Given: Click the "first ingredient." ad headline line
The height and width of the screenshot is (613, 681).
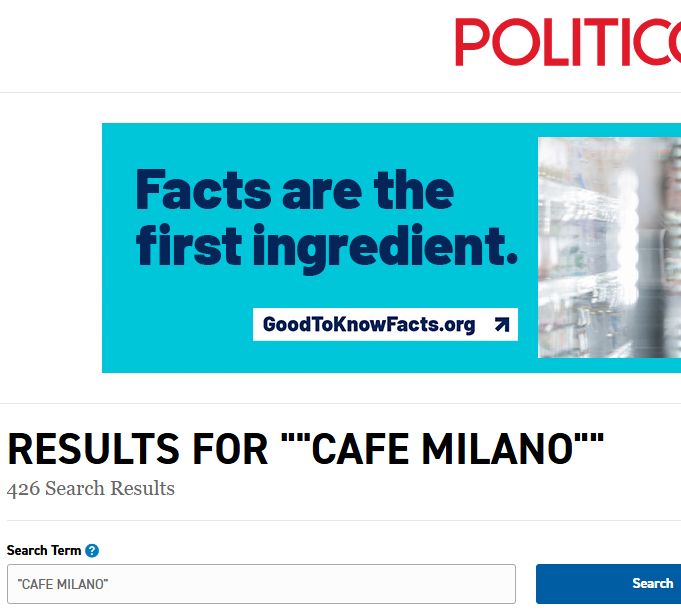Looking at the screenshot, I should [x=327, y=246].
